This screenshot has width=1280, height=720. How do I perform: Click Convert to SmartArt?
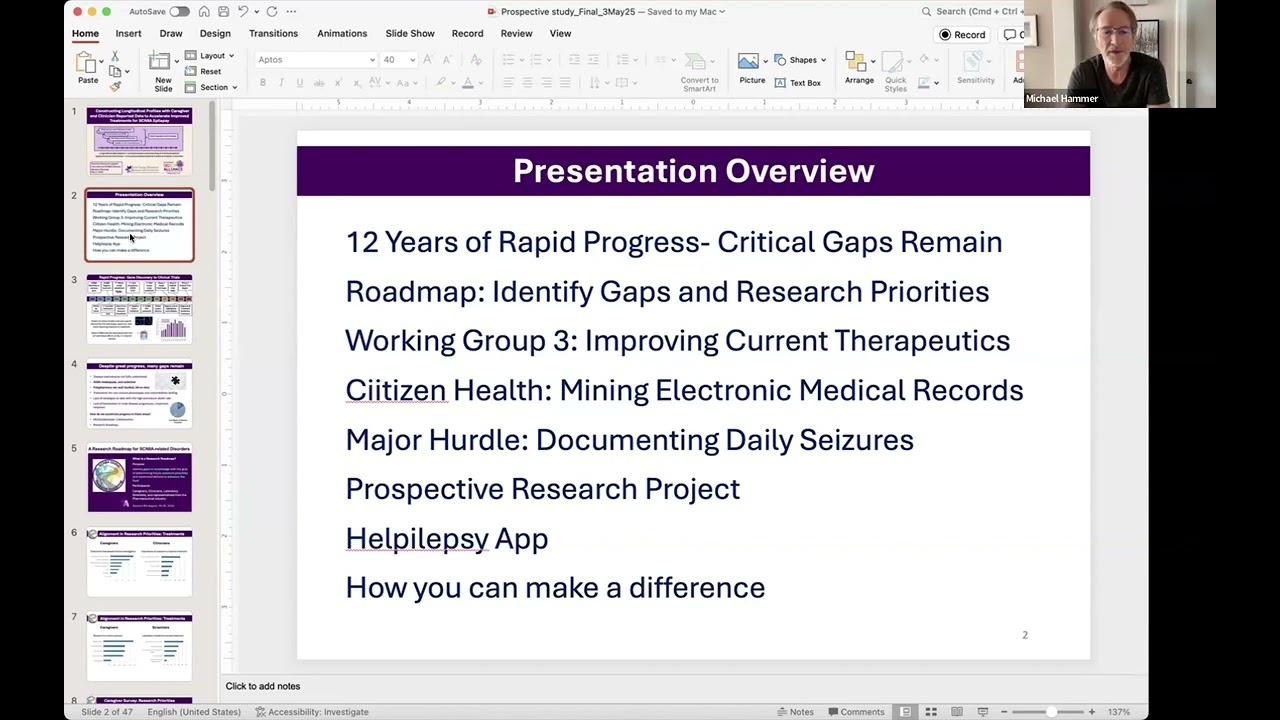[x=699, y=70]
